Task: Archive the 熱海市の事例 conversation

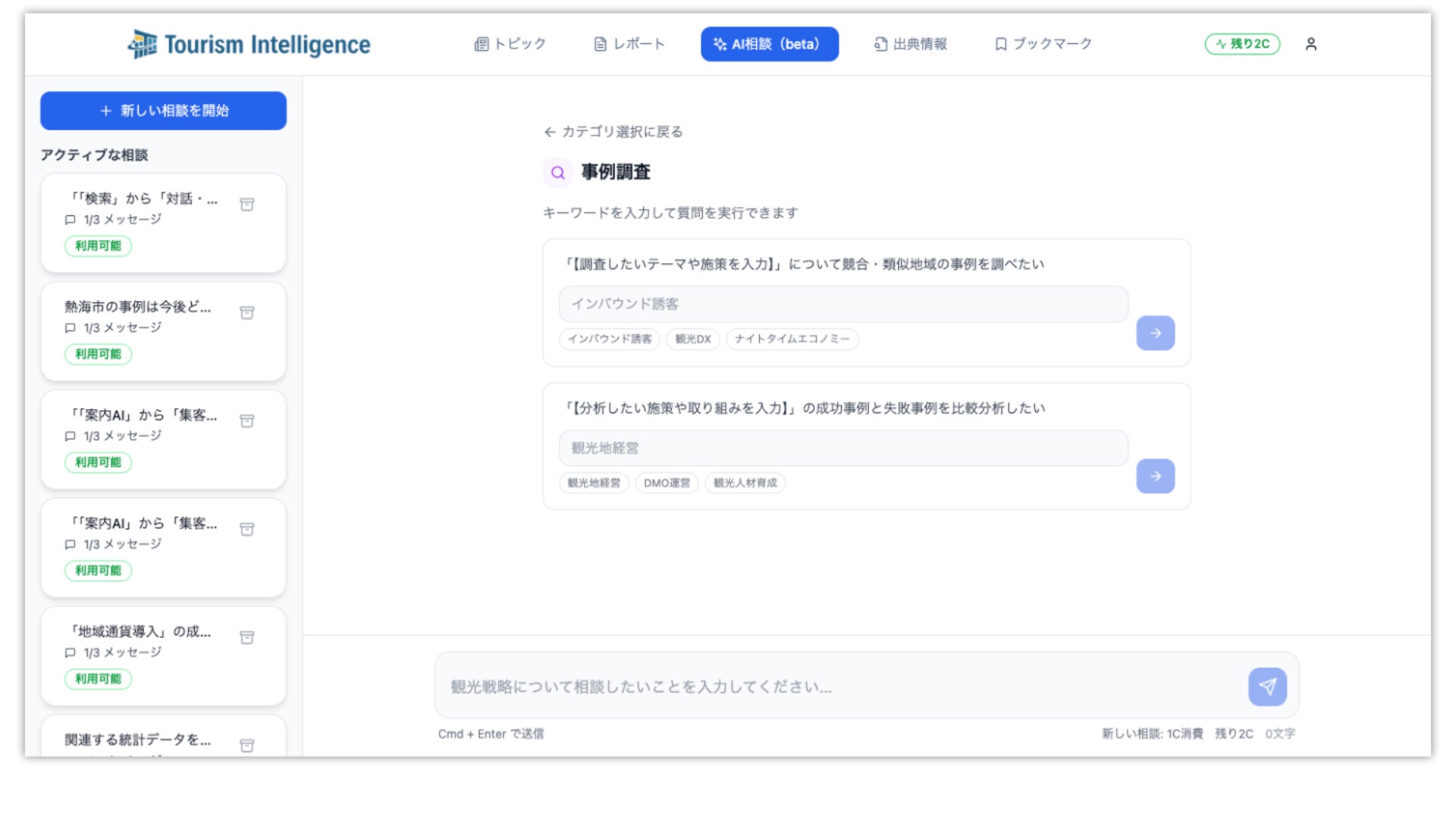Action: tap(246, 313)
